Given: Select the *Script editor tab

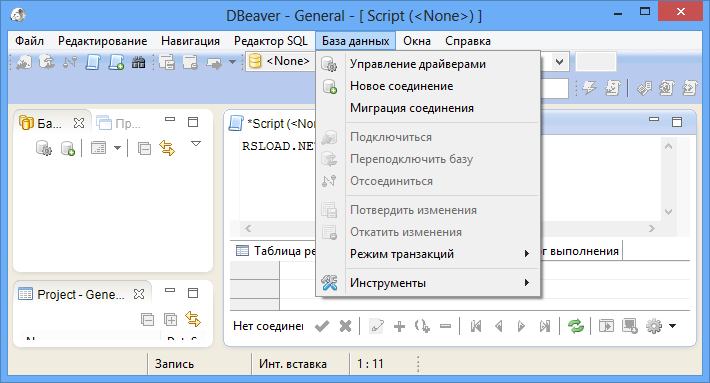Looking at the screenshot, I should coord(273,123).
